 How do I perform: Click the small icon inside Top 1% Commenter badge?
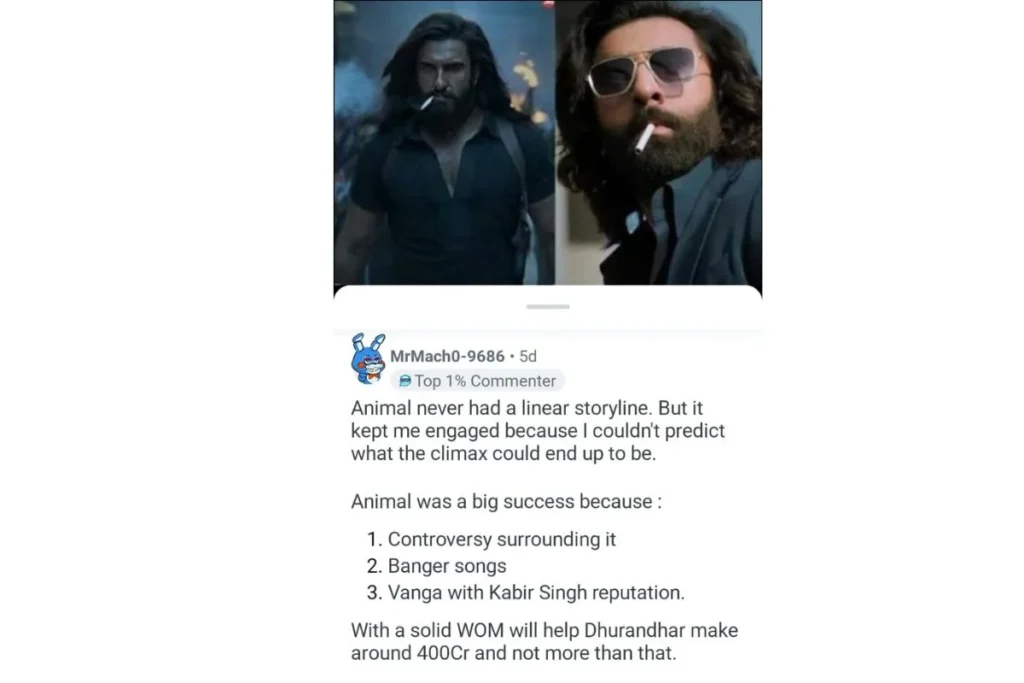405,381
